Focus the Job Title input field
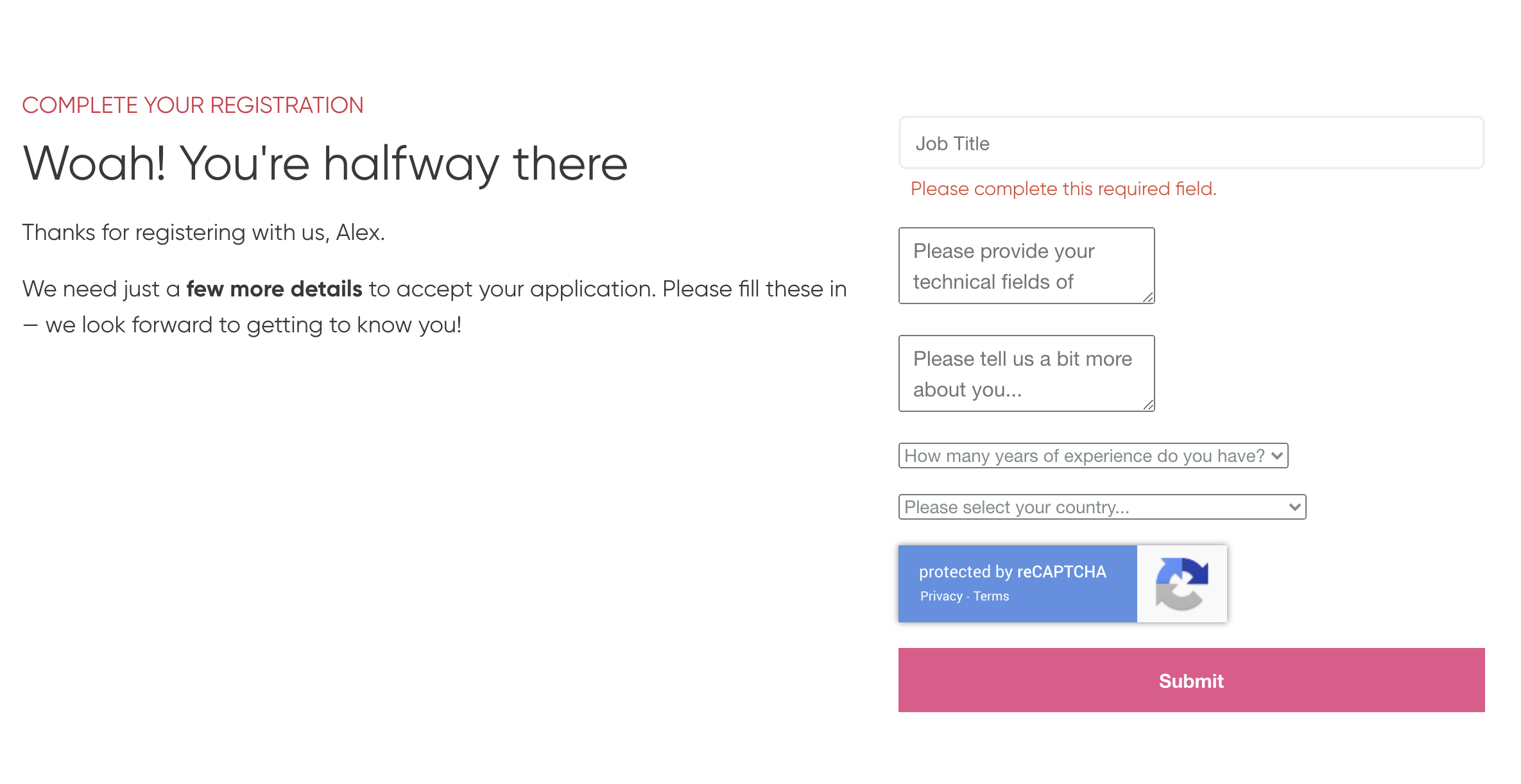This screenshot has height=784, width=1521. pos(1191,143)
